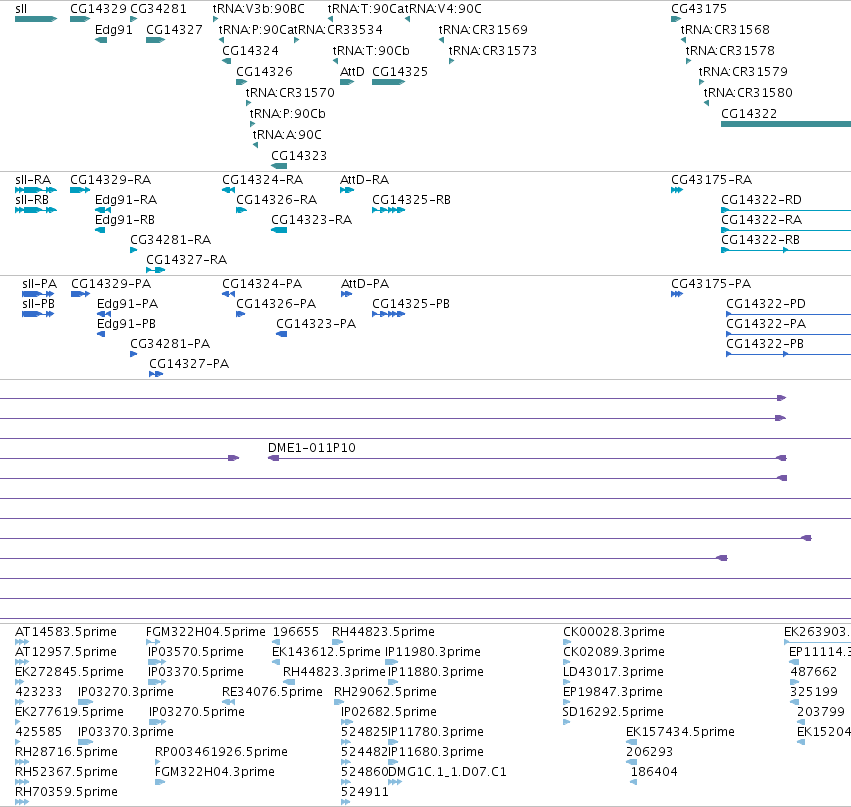Click the sll-PA protein feature
Viewport: 851px width, 807px height.
tap(38, 294)
